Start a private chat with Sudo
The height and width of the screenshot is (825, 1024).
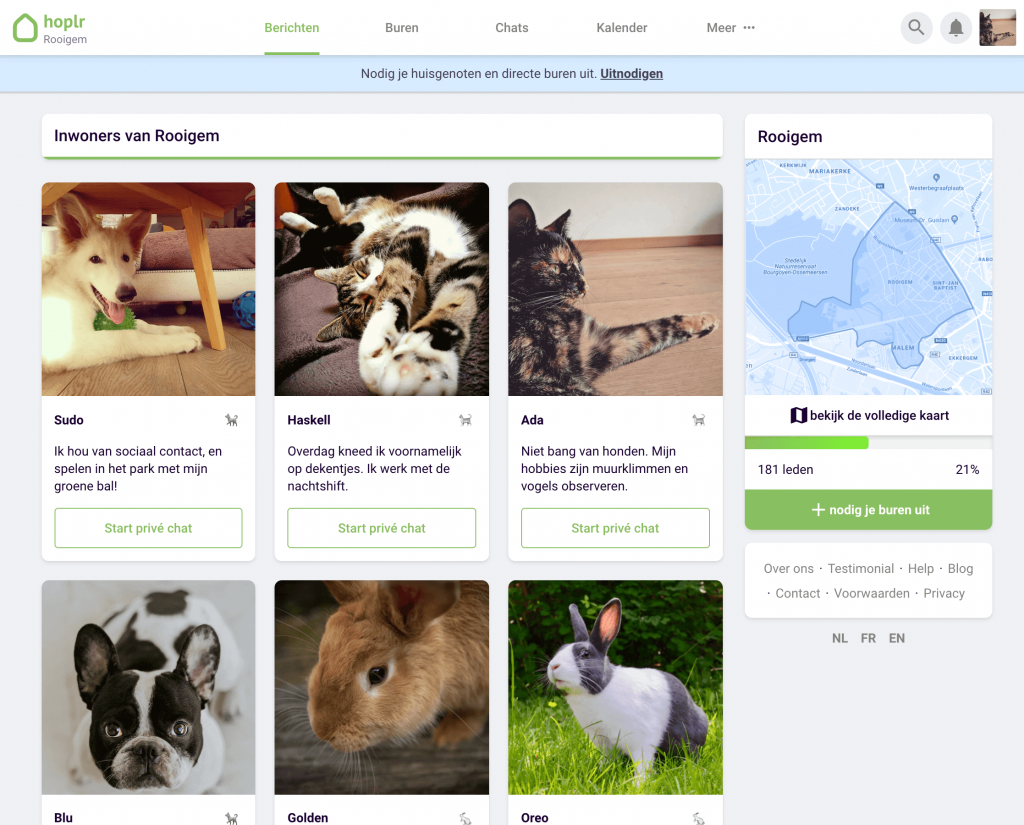[148, 528]
